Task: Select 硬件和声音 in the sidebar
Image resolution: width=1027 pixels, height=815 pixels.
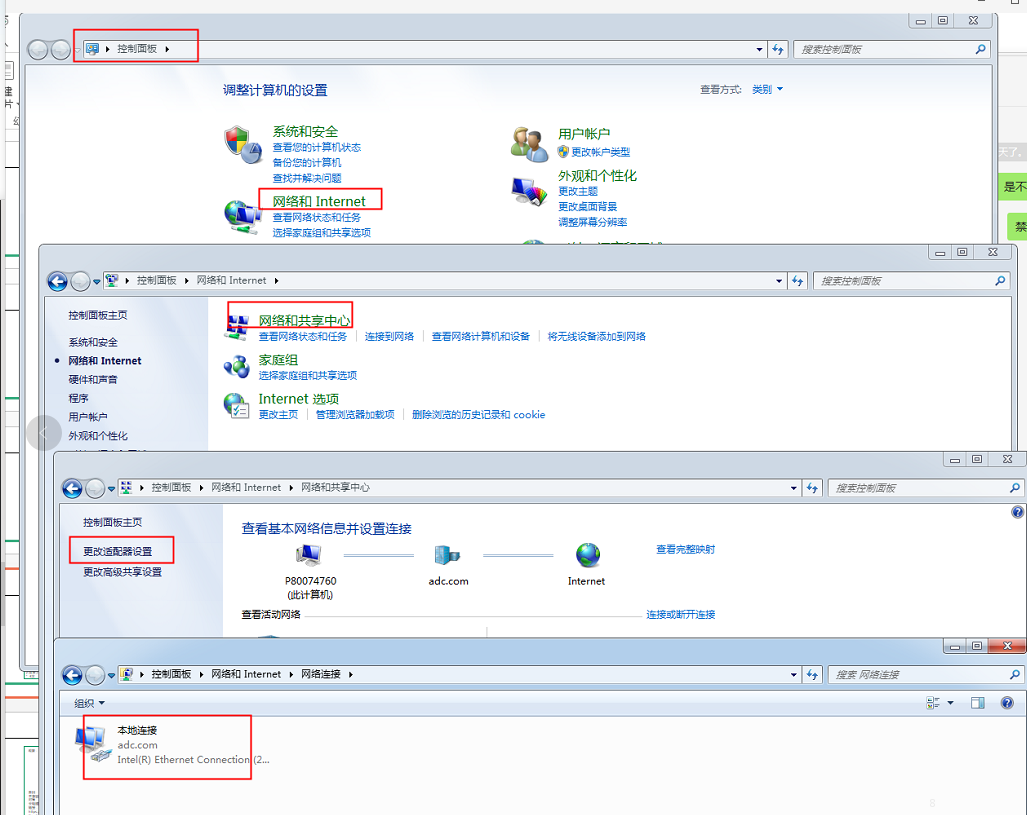Action: pos(92,380)
